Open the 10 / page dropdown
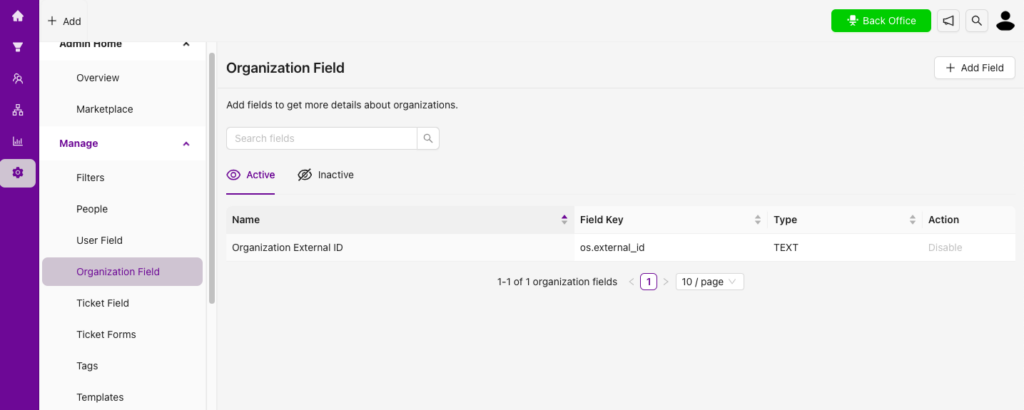Viewport: 1024px width, 410px height. [x=710, y=282]
